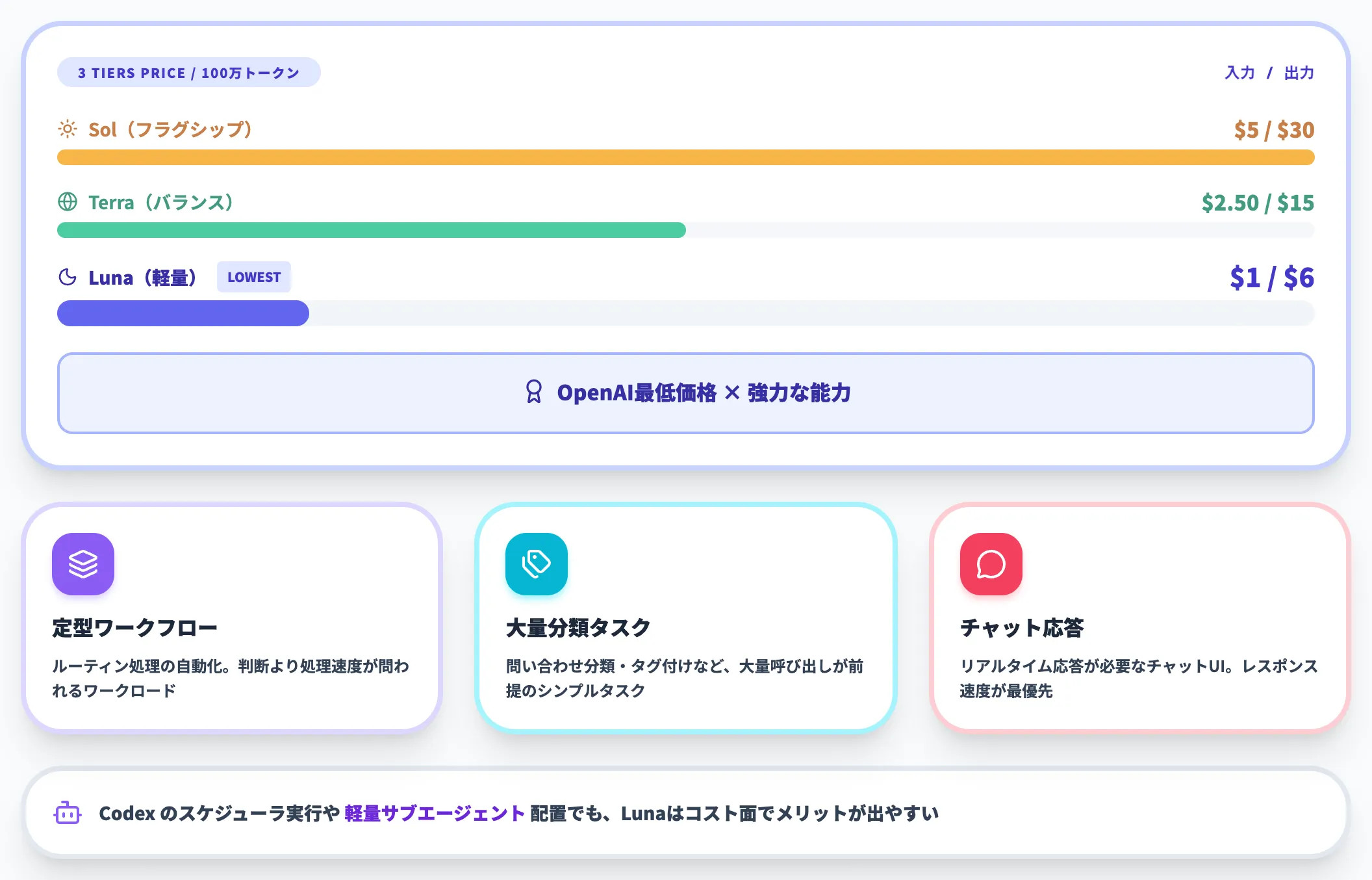Click the orange Sol price bar
Viewport: 1372px width, 880px height.
pos(686,157)
